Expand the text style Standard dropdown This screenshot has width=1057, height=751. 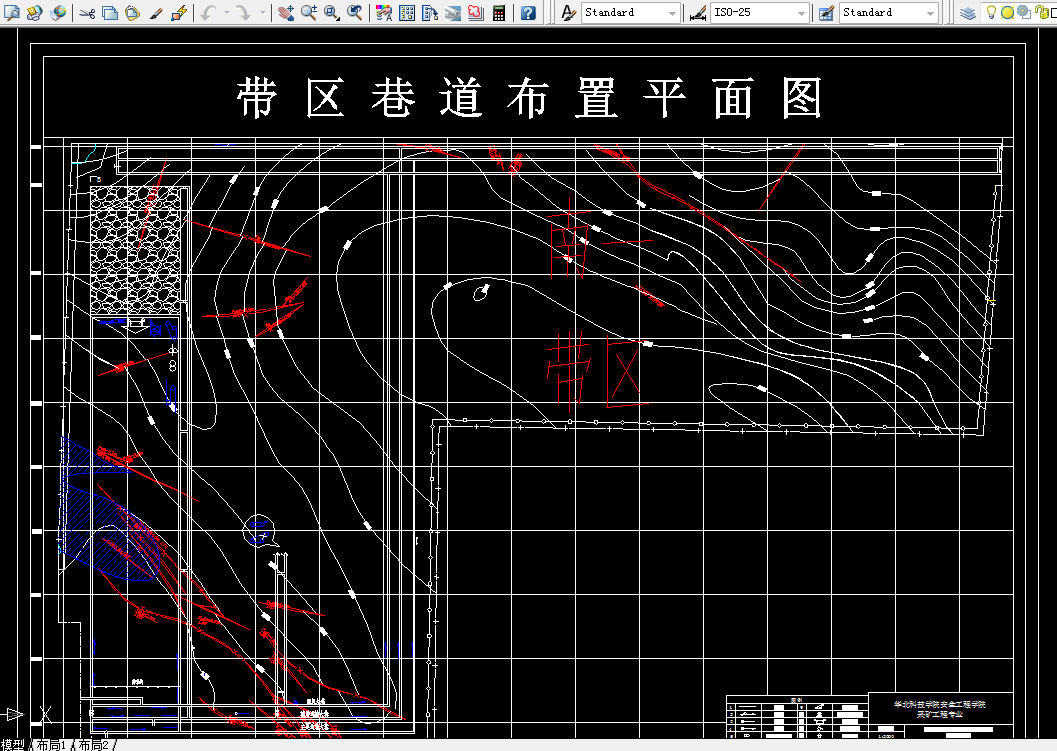click(672, 13)
